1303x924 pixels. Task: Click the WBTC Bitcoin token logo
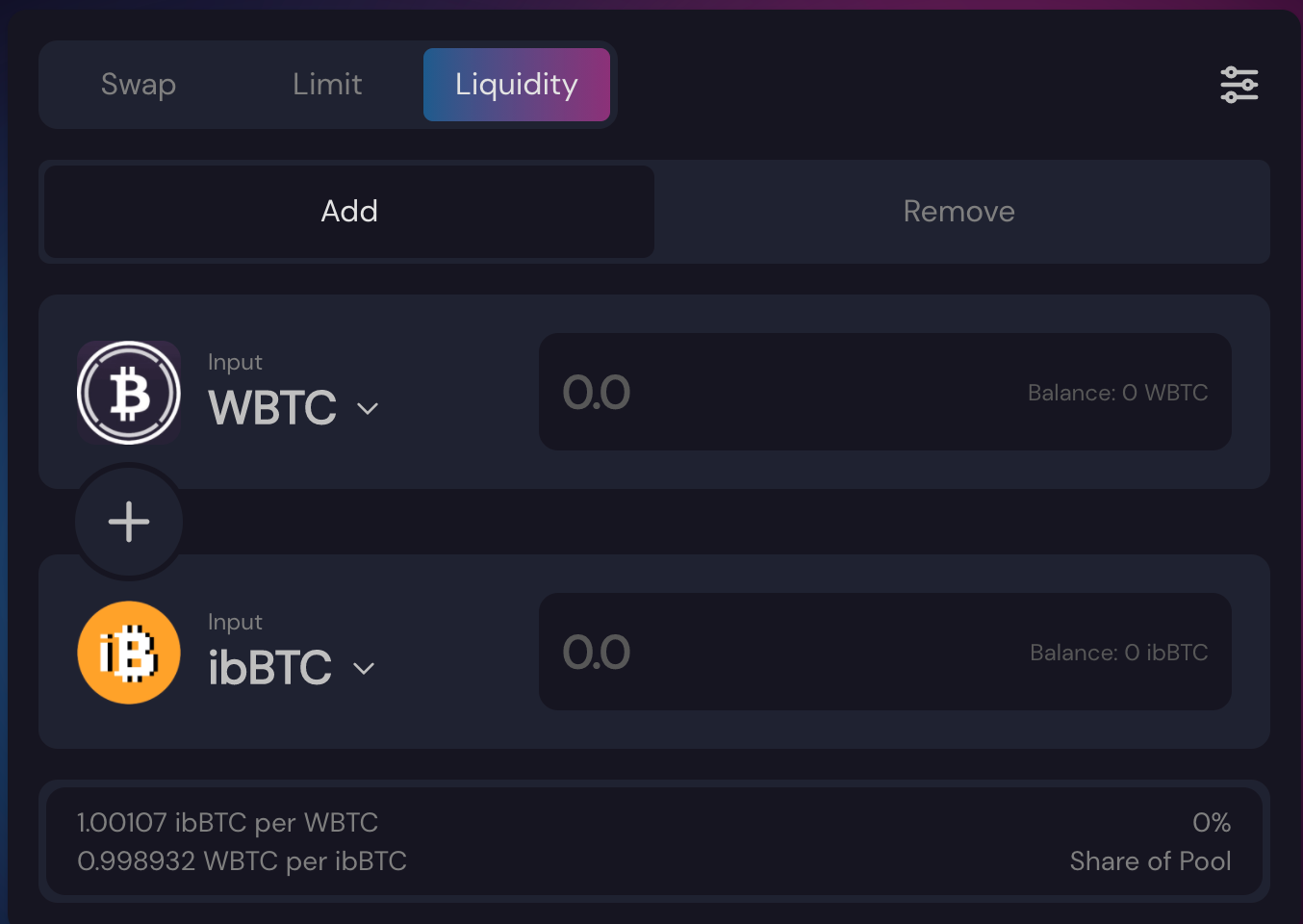[129, 393]
